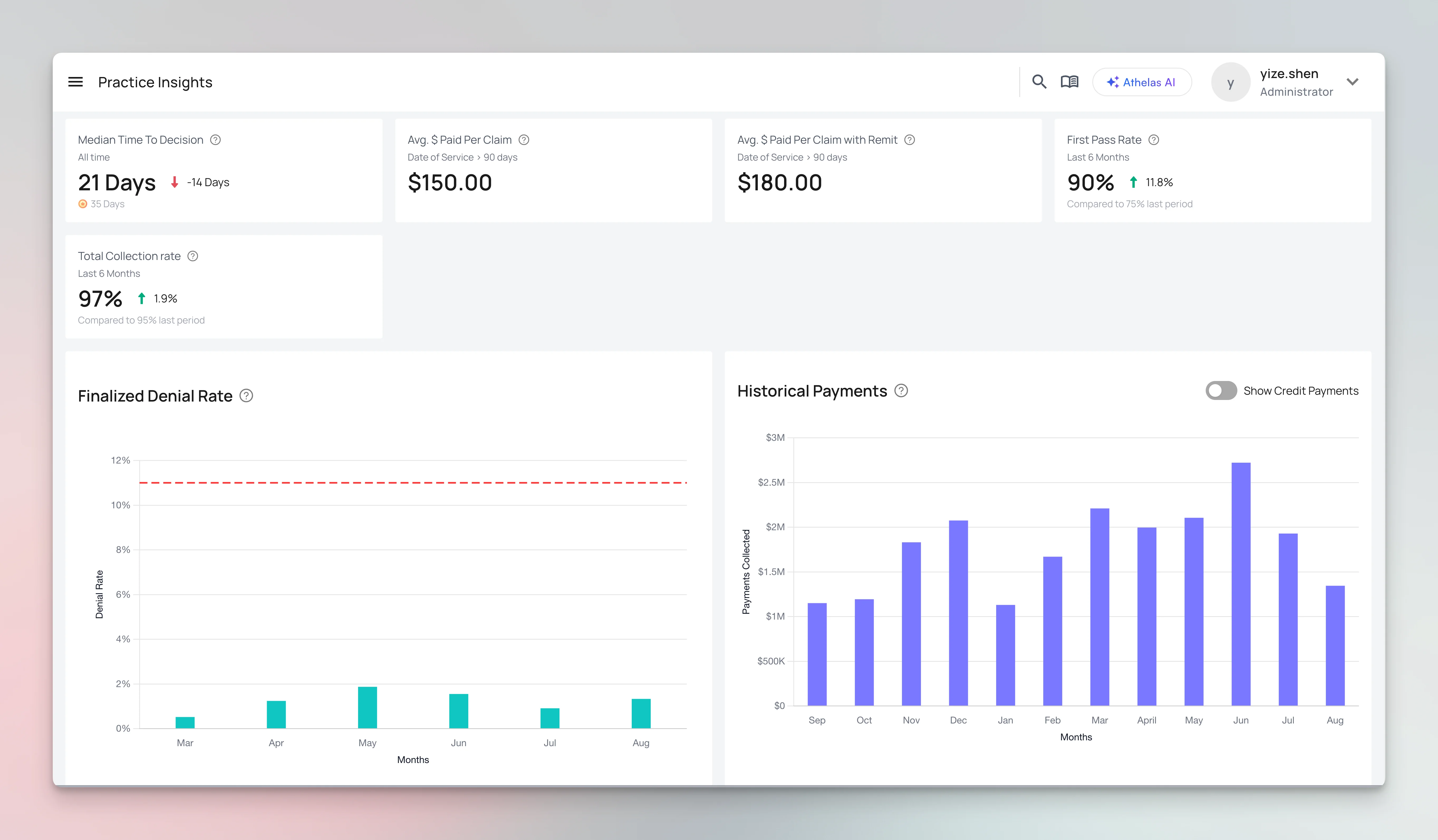Viewport: 1438px width, 840px height.
Task: Click the 'Payments Collected' axis label
Action: 746,572
